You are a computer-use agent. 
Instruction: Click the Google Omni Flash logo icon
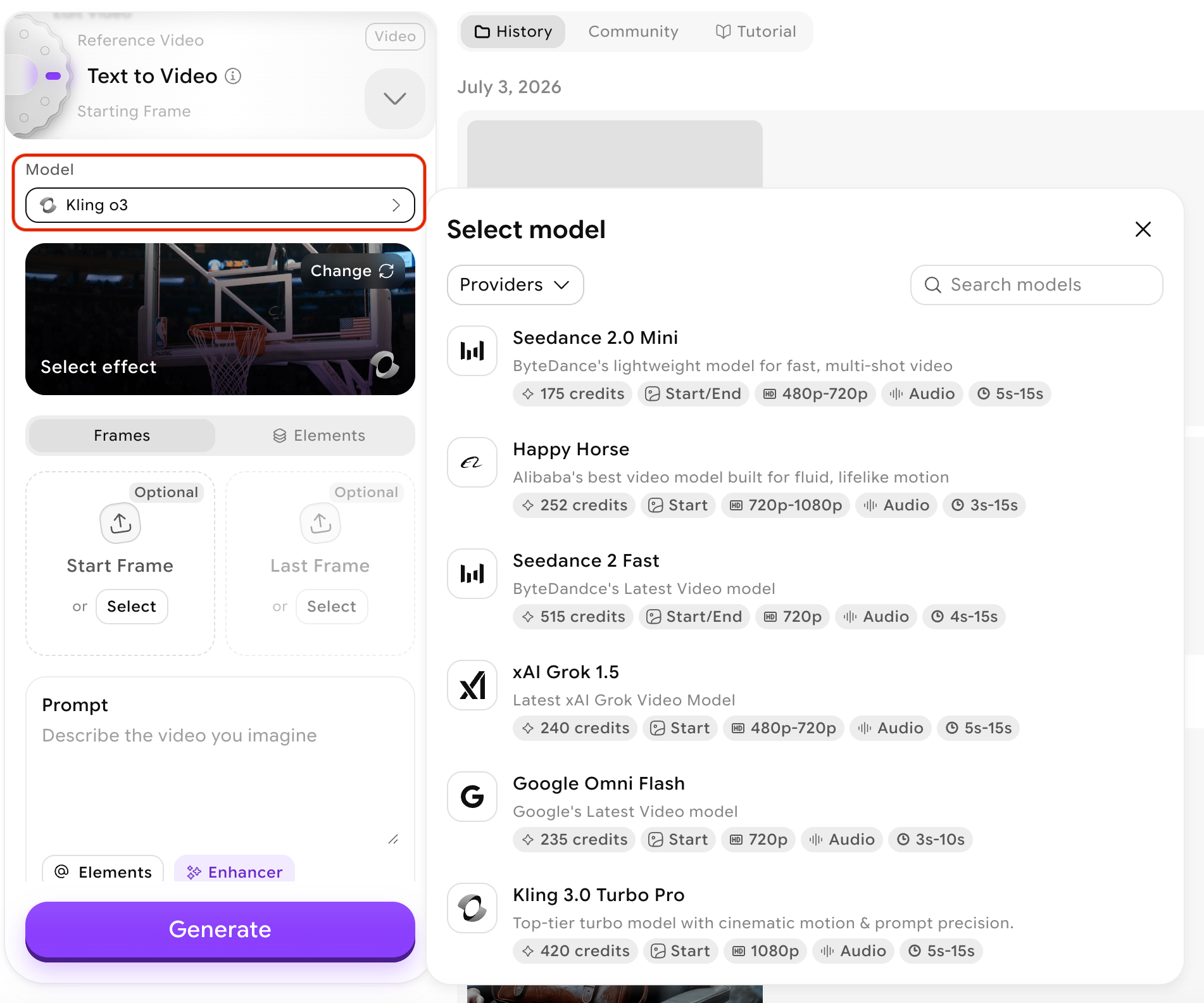point(472,797)
